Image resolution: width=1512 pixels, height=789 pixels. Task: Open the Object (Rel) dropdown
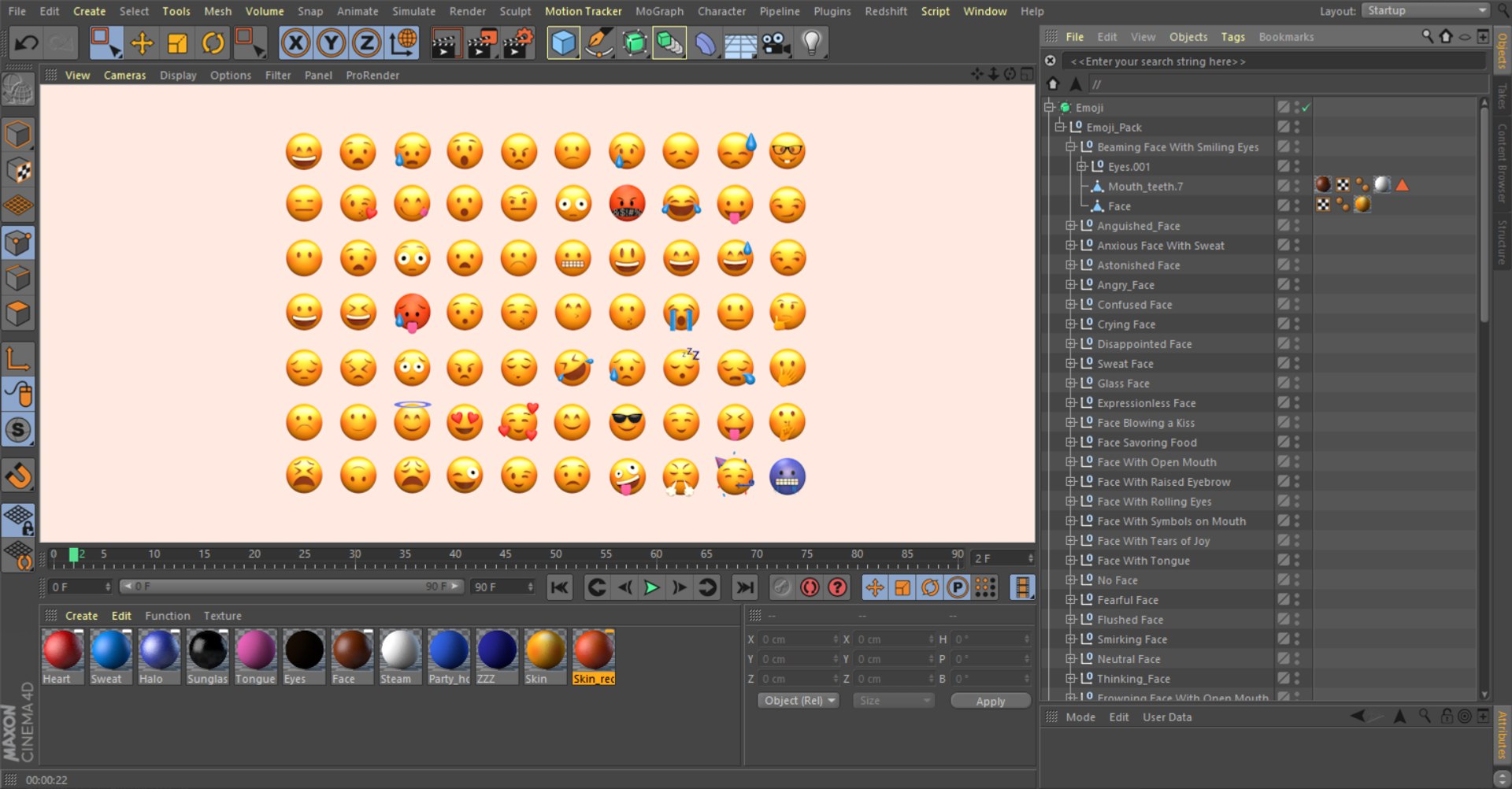click(x=799, y=701)
